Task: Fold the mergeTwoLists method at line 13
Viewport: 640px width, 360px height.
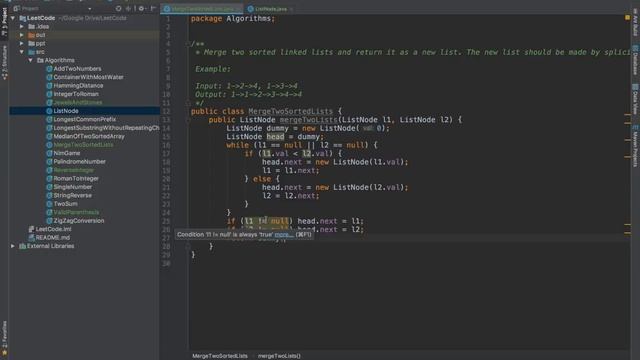Action: point(188,120)
